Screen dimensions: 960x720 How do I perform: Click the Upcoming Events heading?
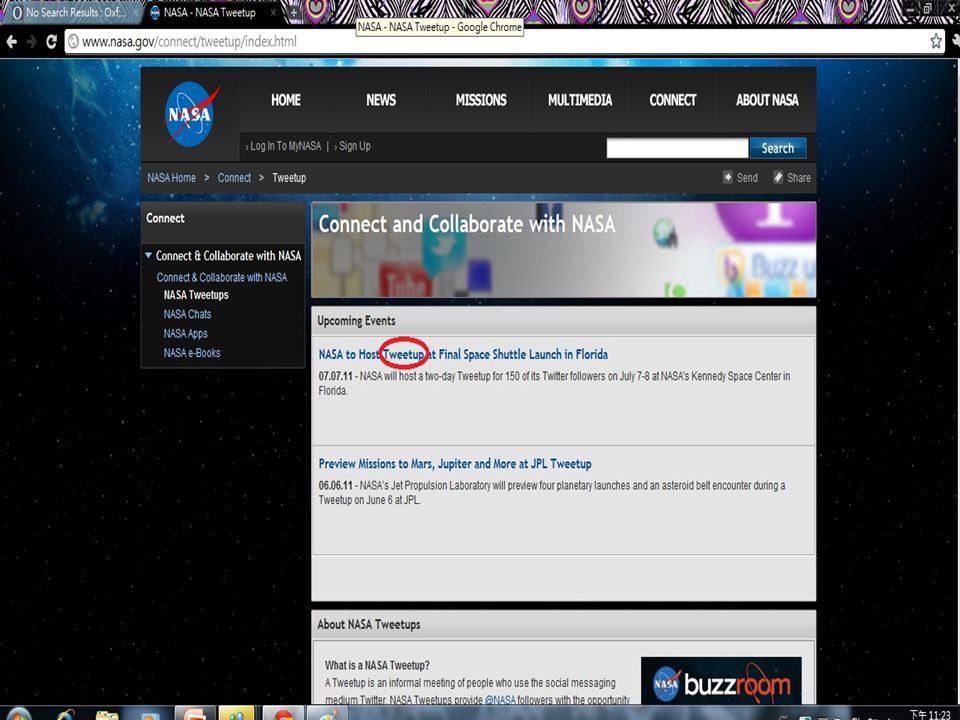(356, 321)
